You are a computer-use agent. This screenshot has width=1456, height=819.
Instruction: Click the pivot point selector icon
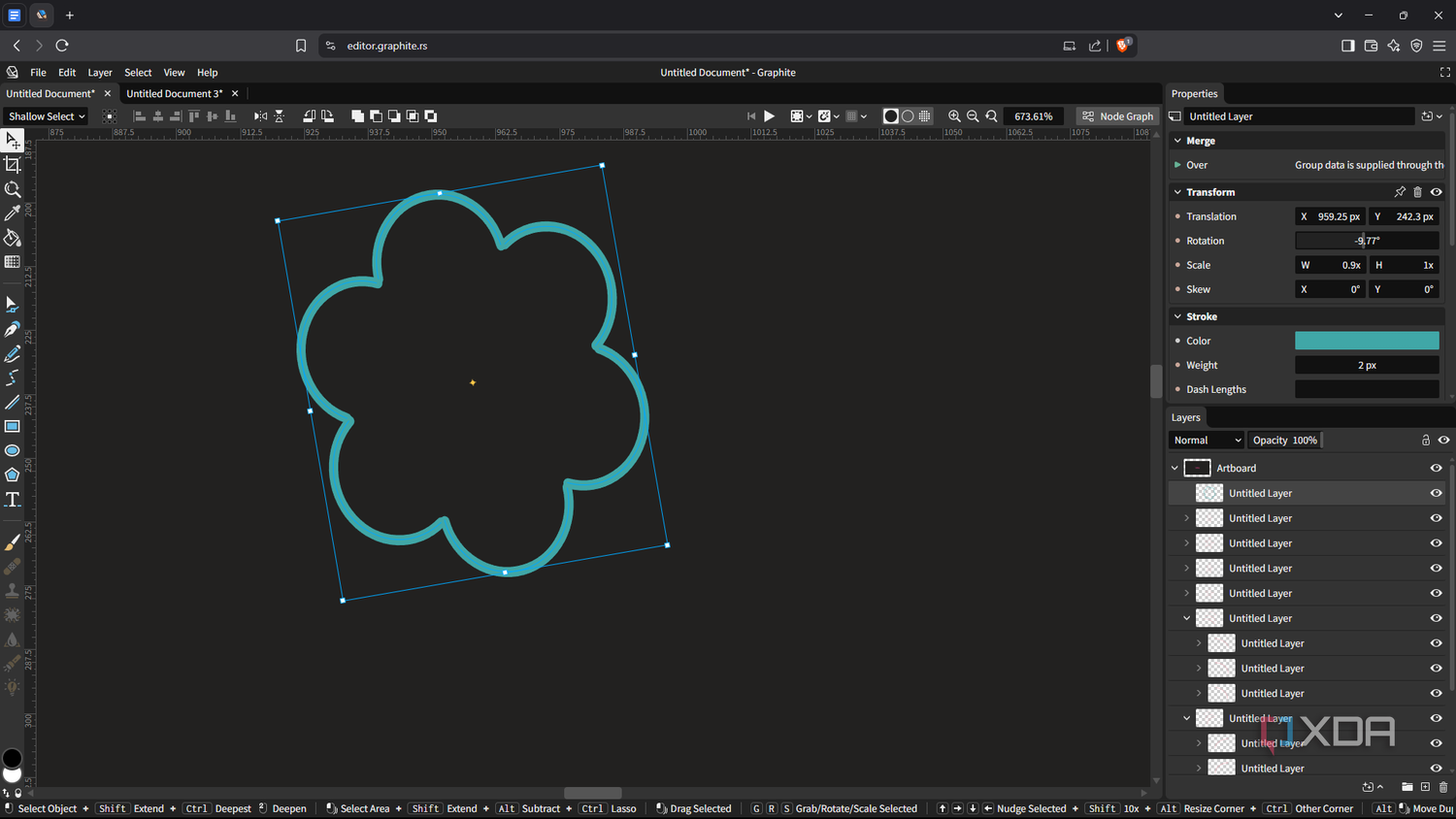coord(109,116)
